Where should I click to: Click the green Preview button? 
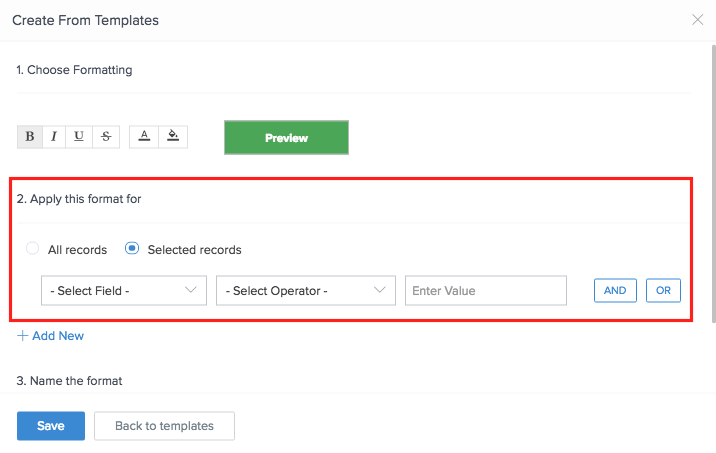[286, 137]
